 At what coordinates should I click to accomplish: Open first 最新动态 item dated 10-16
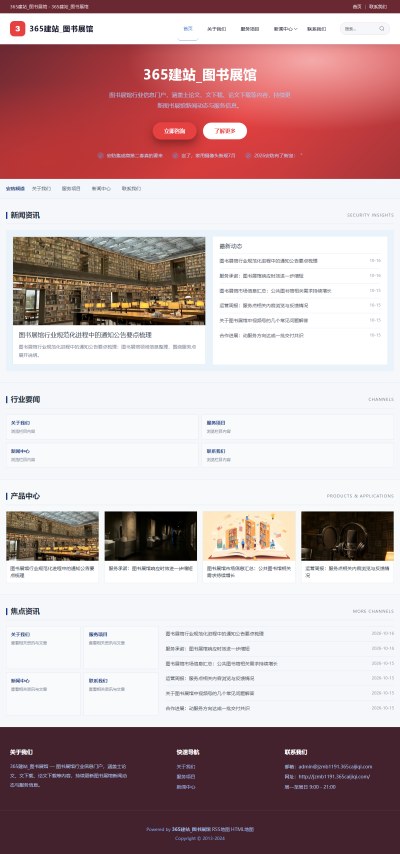tap(300, 261)
